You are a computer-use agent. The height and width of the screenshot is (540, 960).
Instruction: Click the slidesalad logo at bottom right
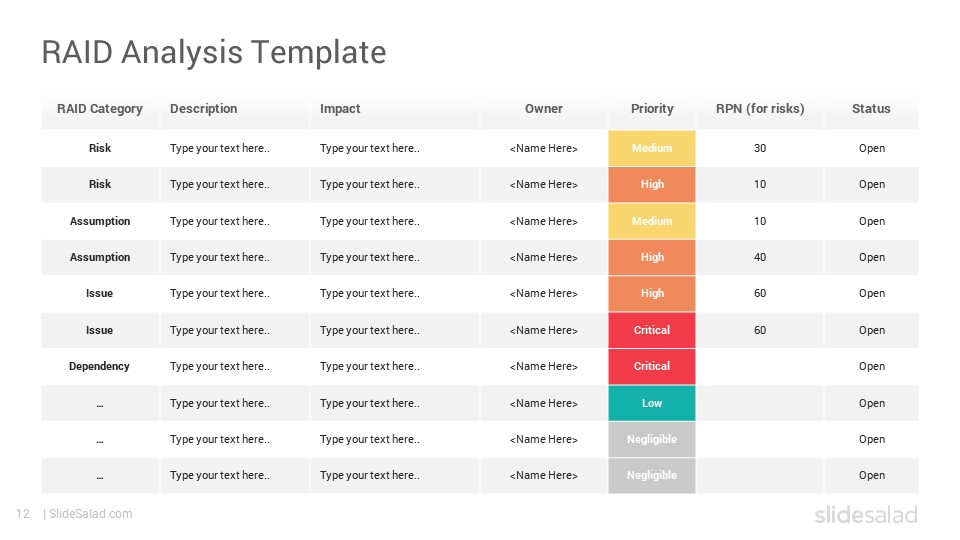coord(866,514)
